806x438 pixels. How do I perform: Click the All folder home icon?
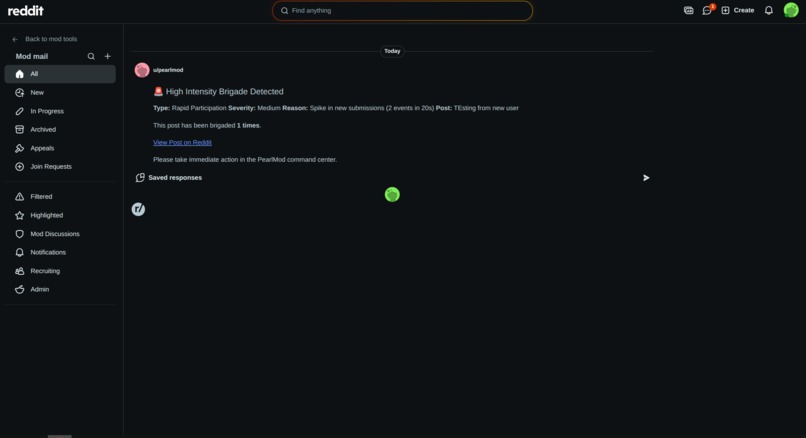(x=20, y=74)
